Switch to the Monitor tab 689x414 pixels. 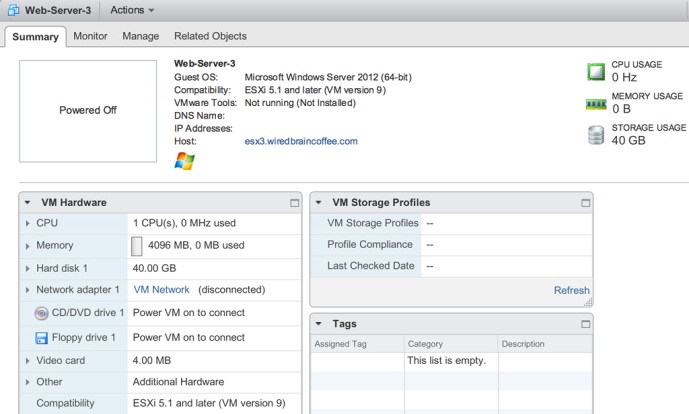90,36
